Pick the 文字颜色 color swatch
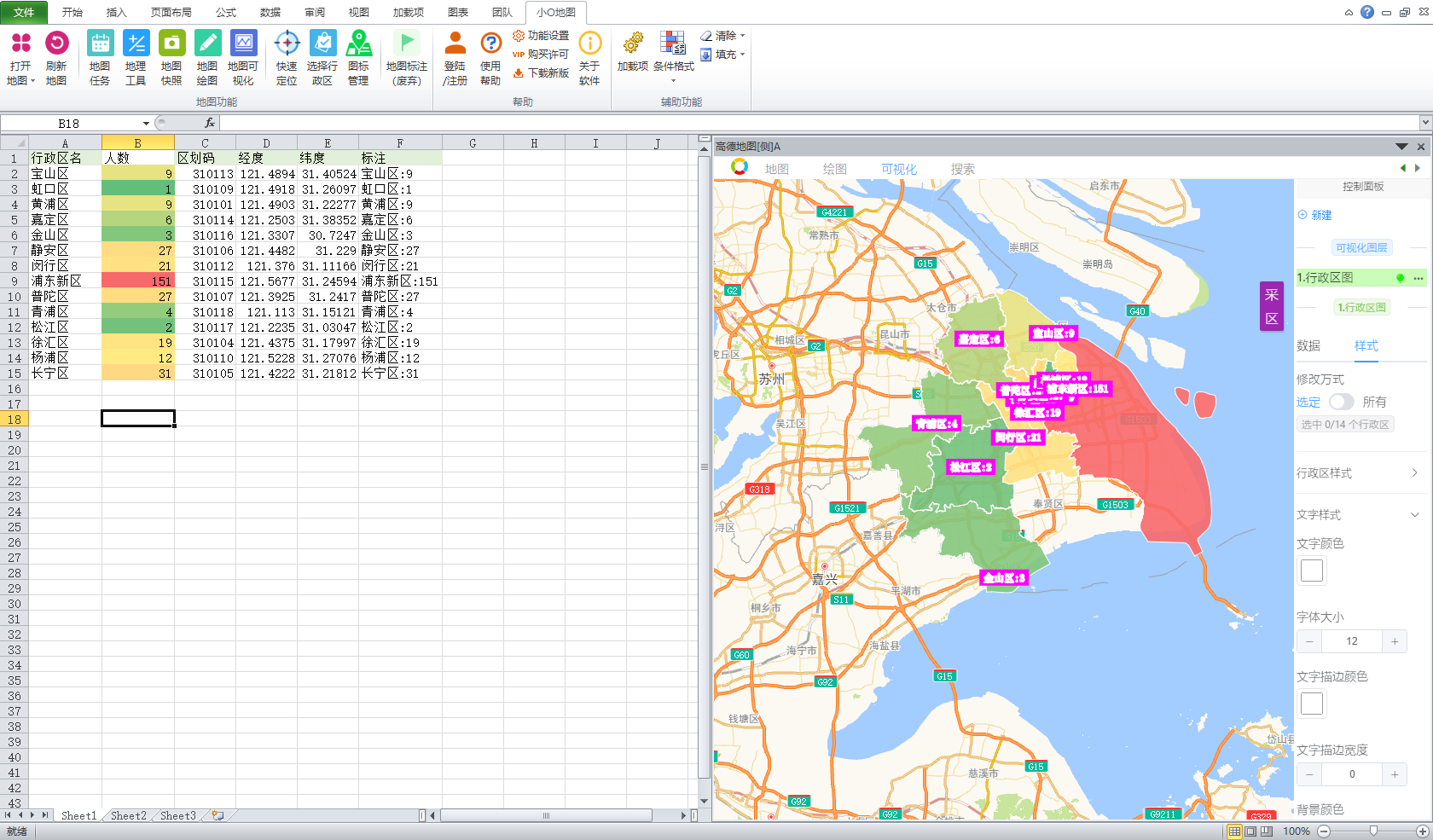Image resolution: width=1433 pixels, height=840 pixels. tap(1312, 571)
